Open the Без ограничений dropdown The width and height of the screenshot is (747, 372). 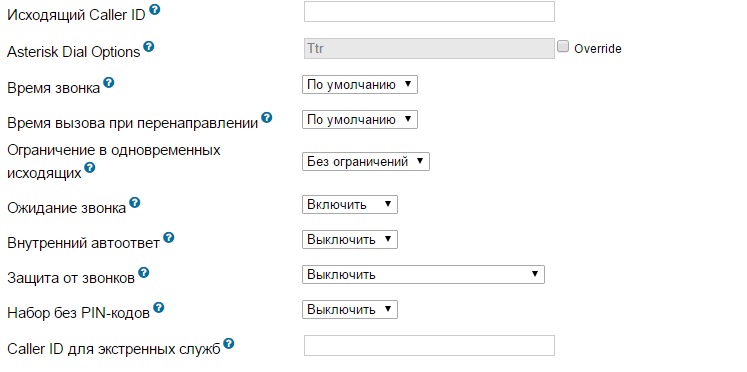tap(366, 161)
